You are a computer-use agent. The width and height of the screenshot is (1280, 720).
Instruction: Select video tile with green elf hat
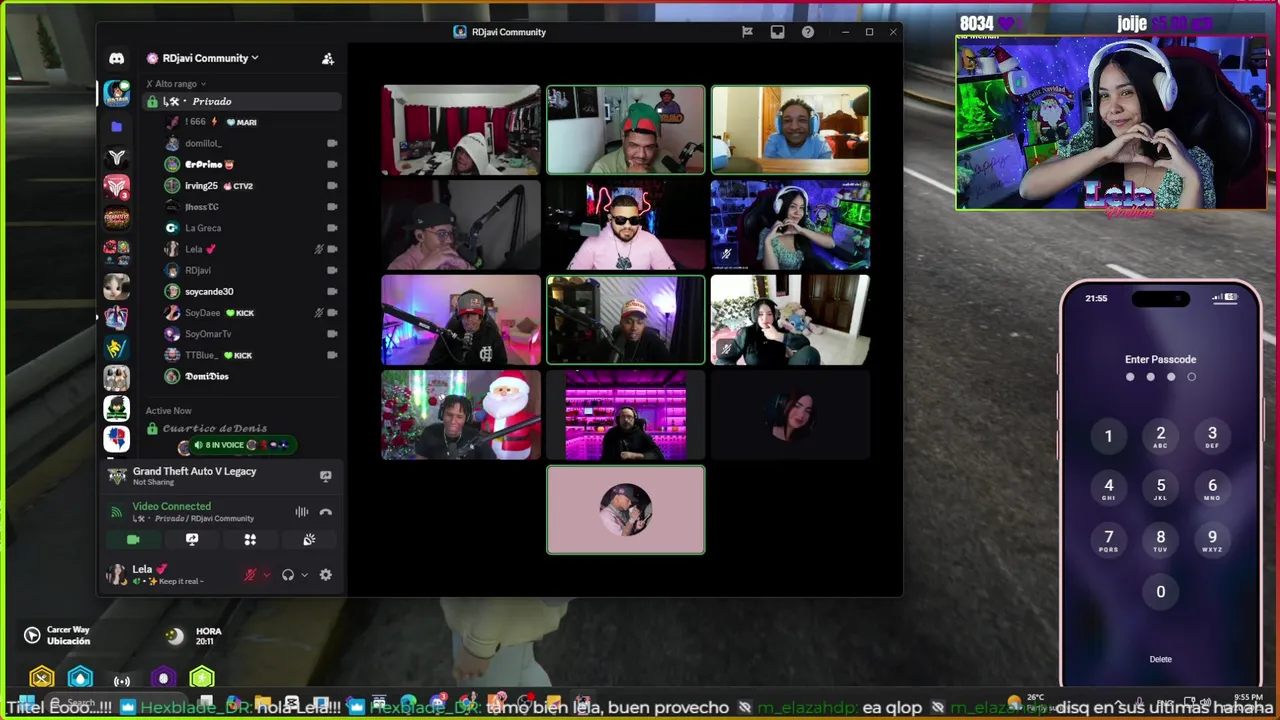(x=626, y=130)
